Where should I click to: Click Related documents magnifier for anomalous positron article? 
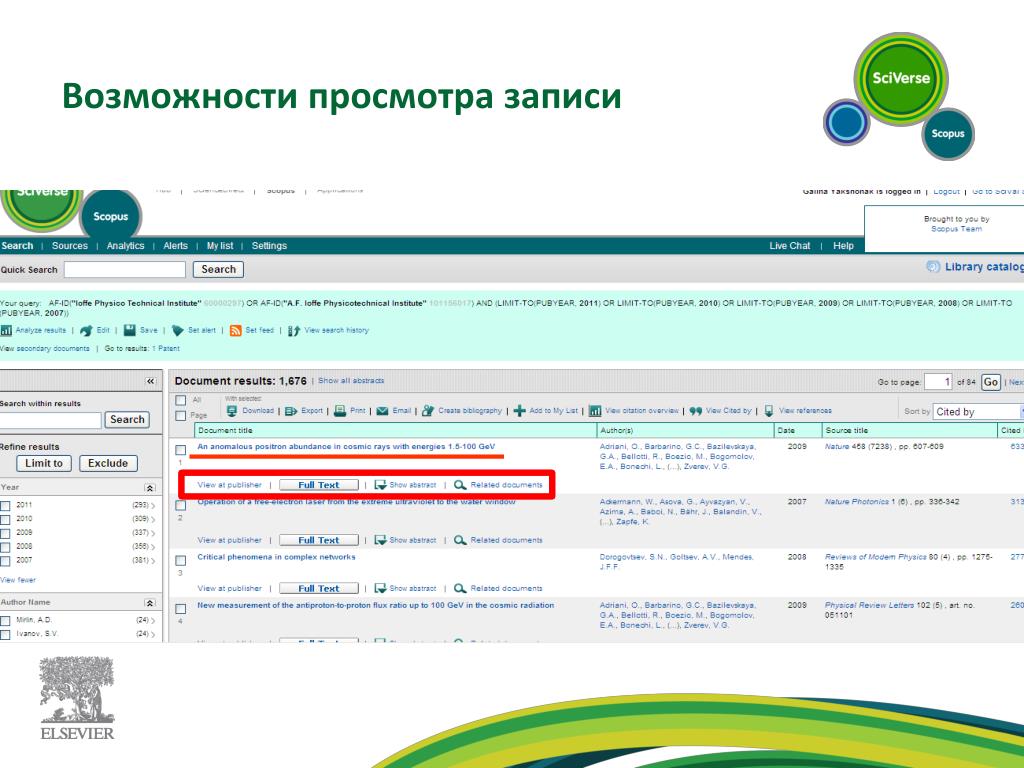(x=460, y=485)
